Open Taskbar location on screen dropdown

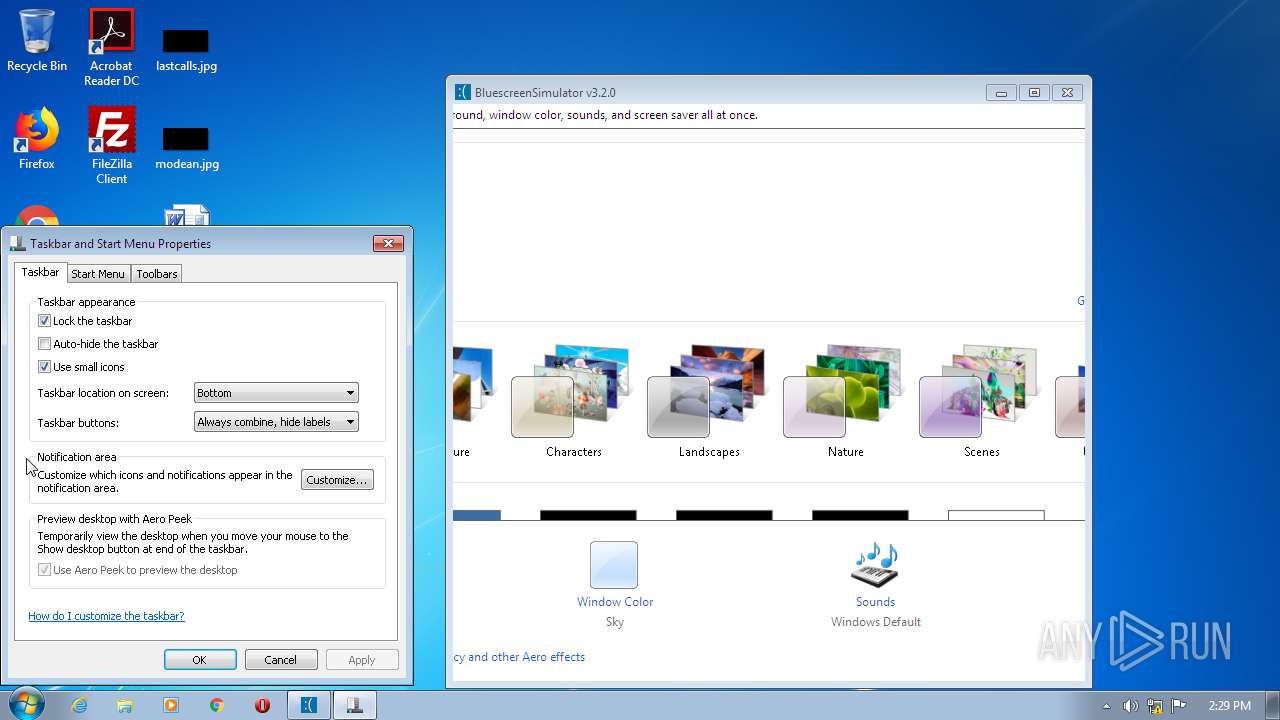tap(276, 393)
